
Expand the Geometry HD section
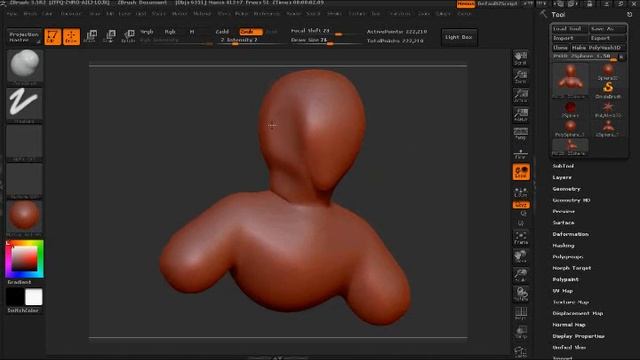coord(571,200)
